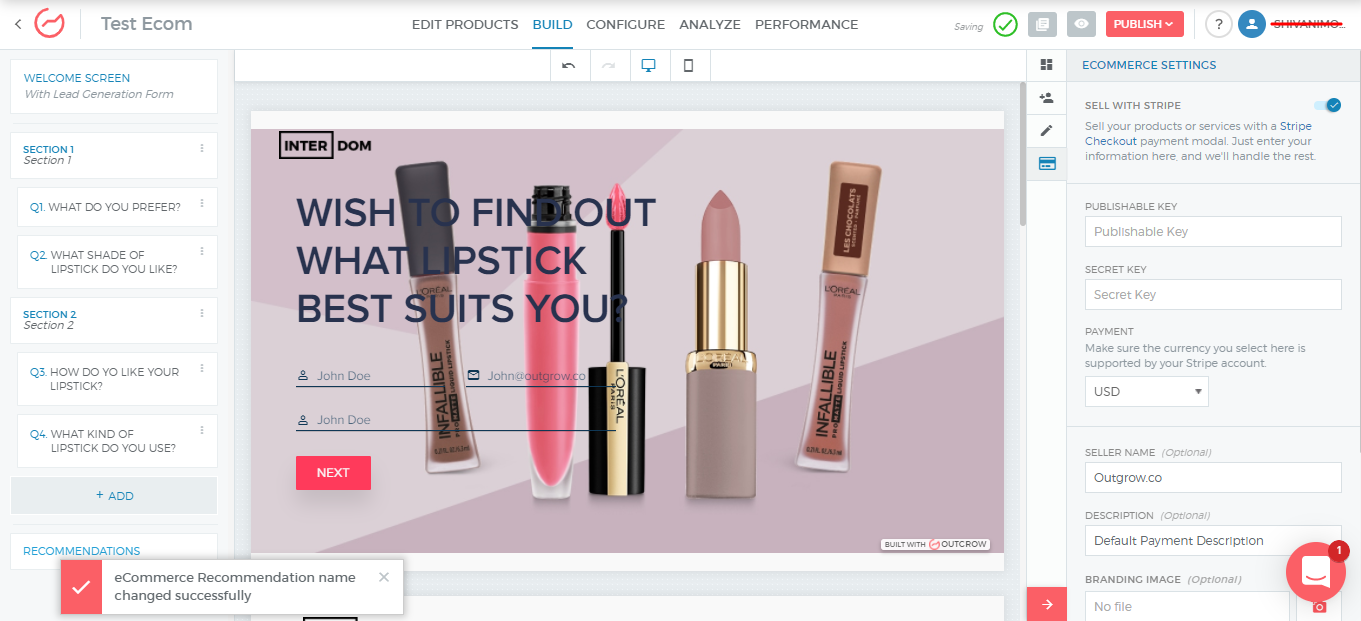This screenshot has height=621, width=1361.
Task: Click the Seller Name field
Action: [1213, 477]
